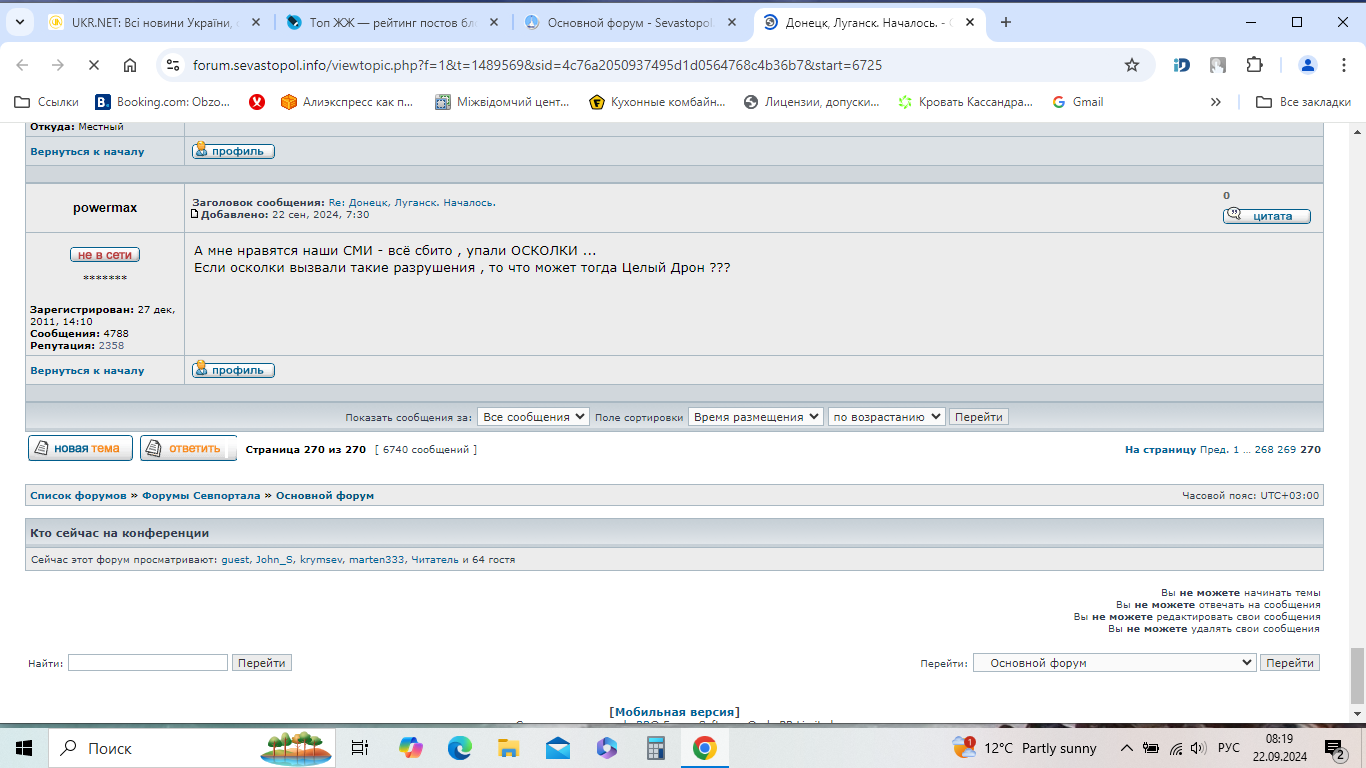Image resolution: width=1366 pixels, height=768 pixels.
Task: Expand the по возрастанию order dropdown
Action: 886,417
